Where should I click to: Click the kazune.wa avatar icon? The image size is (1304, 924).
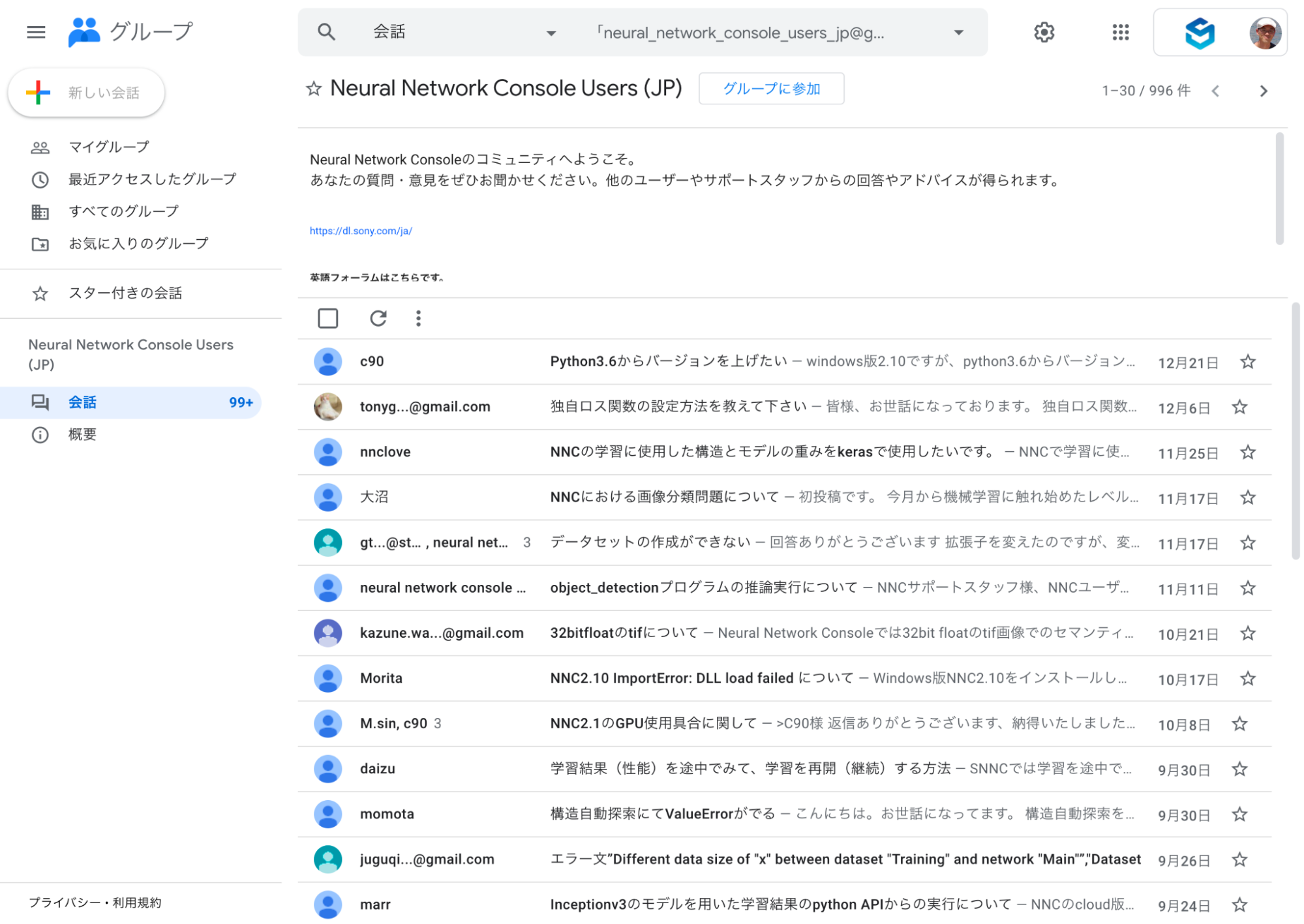(x=327, y=633)
